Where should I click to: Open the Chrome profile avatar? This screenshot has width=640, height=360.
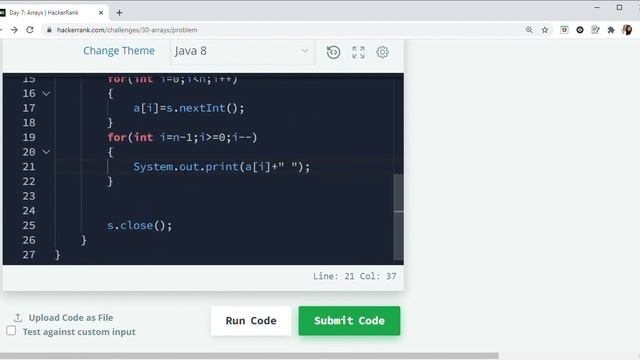tap(627, 30)
